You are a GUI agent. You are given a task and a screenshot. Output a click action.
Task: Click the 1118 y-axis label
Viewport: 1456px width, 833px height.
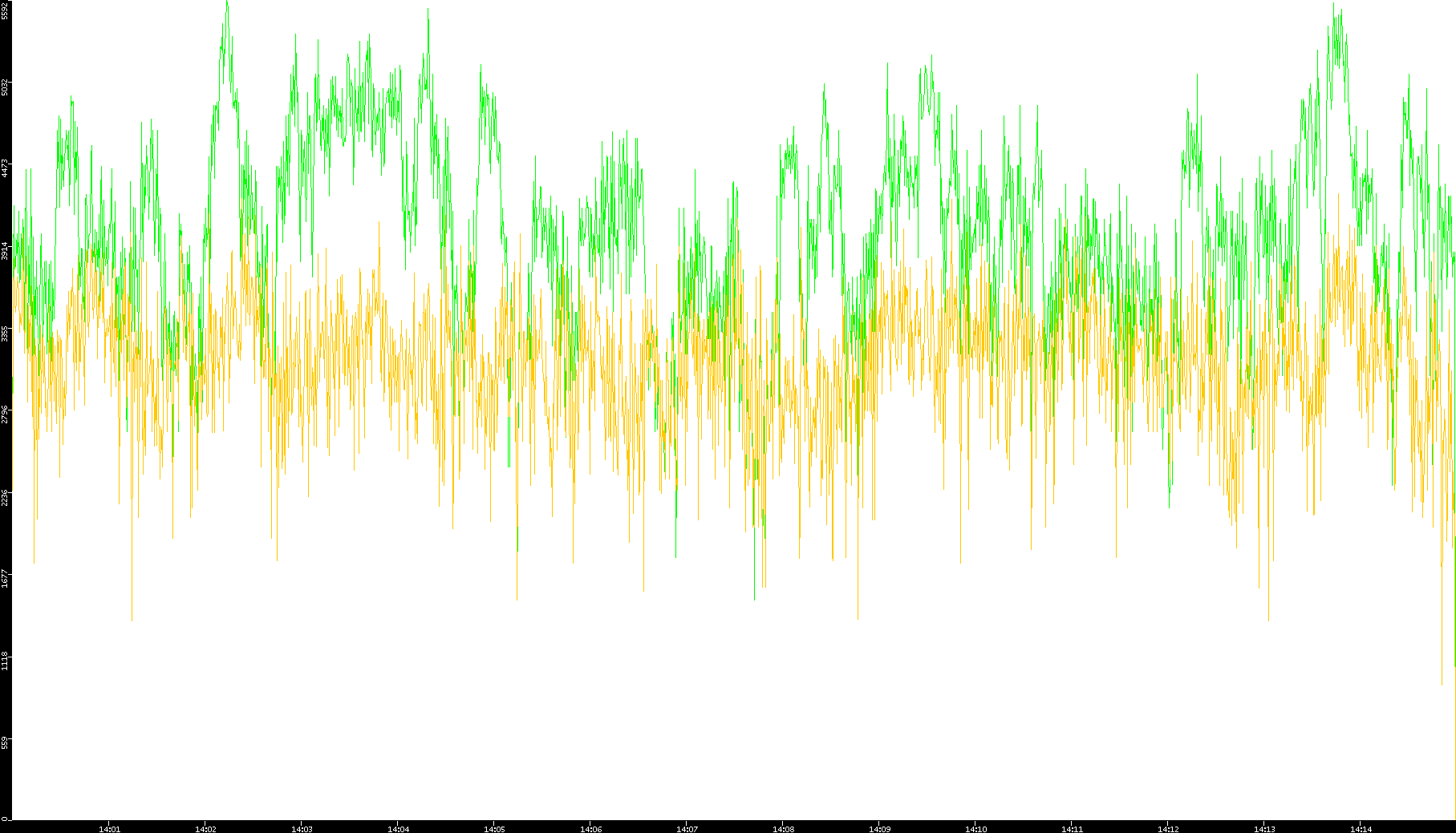click(5, 661)
